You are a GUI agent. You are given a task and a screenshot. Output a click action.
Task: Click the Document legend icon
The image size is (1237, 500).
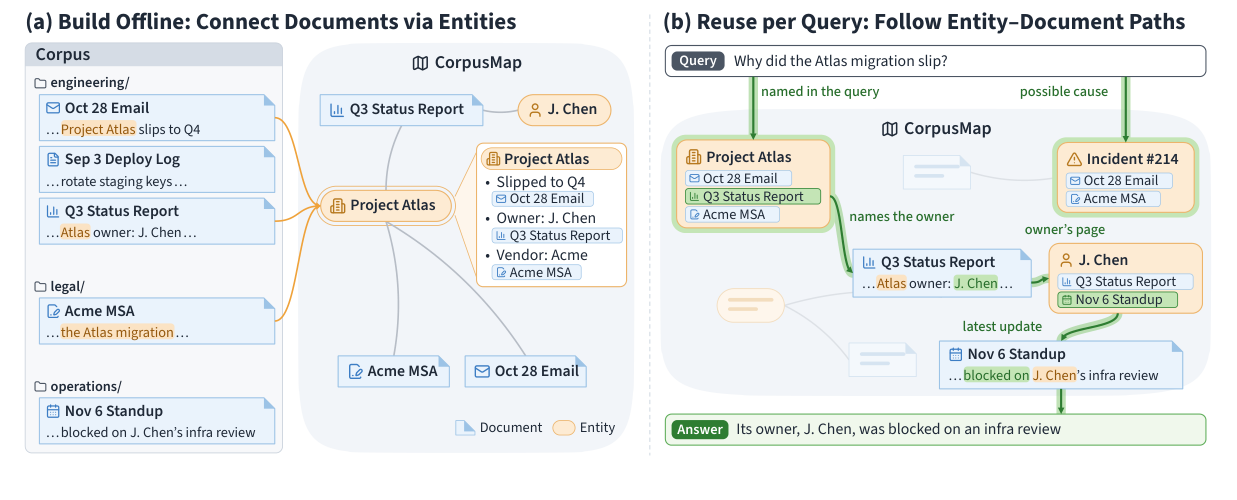click(x=465, y=427)
